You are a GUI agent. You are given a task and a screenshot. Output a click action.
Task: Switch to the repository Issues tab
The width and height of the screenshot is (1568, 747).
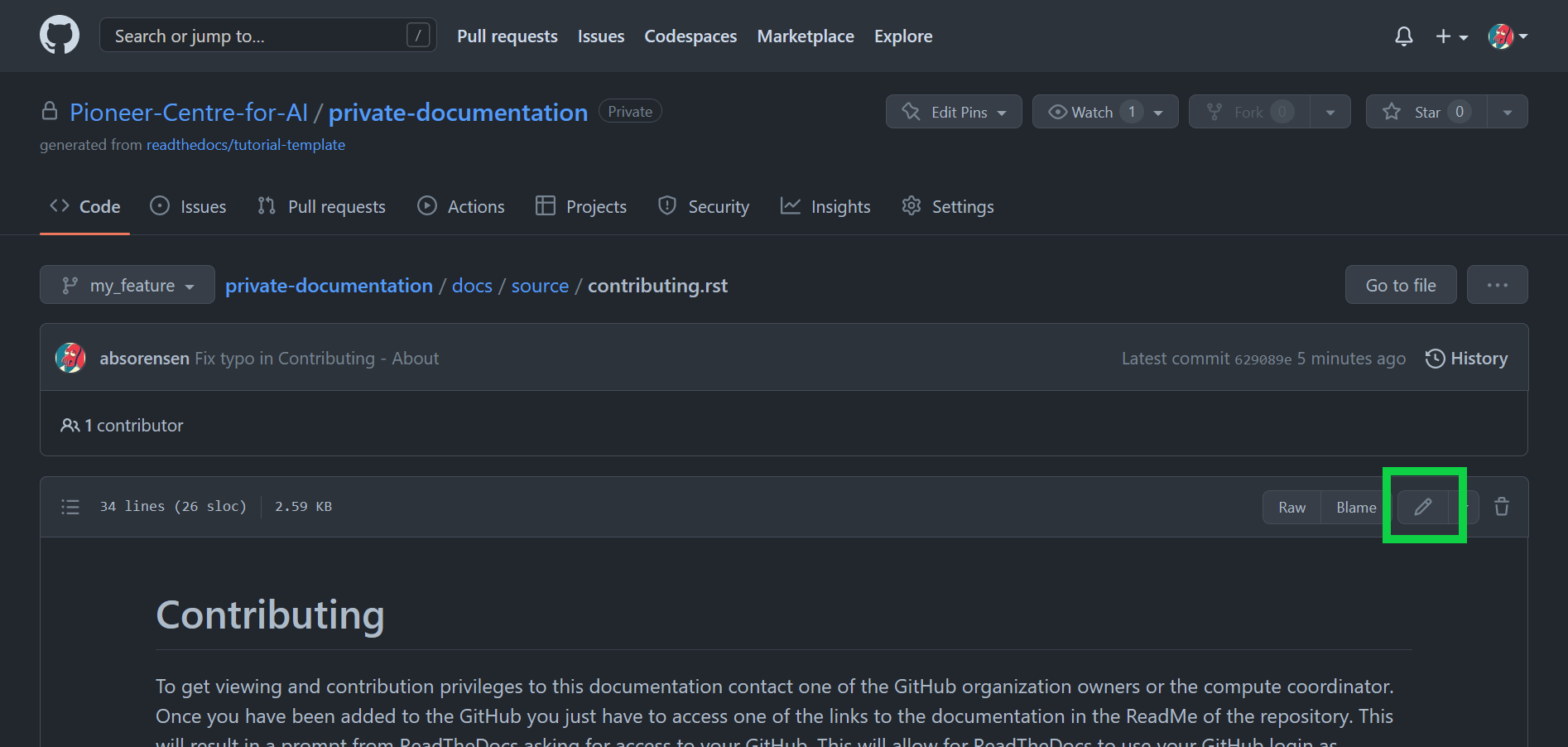coord(188,206)
